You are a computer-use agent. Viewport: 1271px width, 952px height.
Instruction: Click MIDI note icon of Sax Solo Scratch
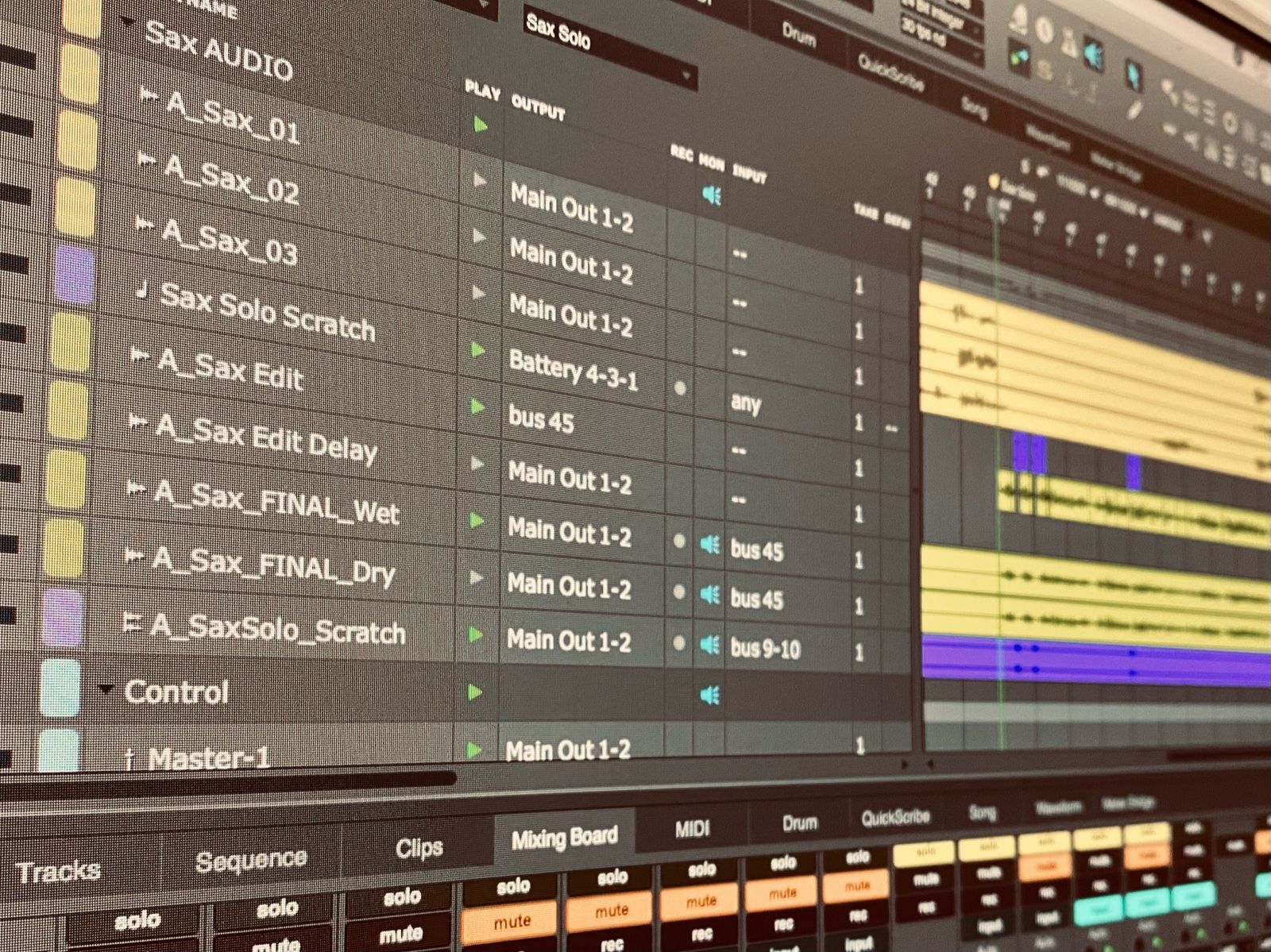pyautogui.click(x=142, y=291)
